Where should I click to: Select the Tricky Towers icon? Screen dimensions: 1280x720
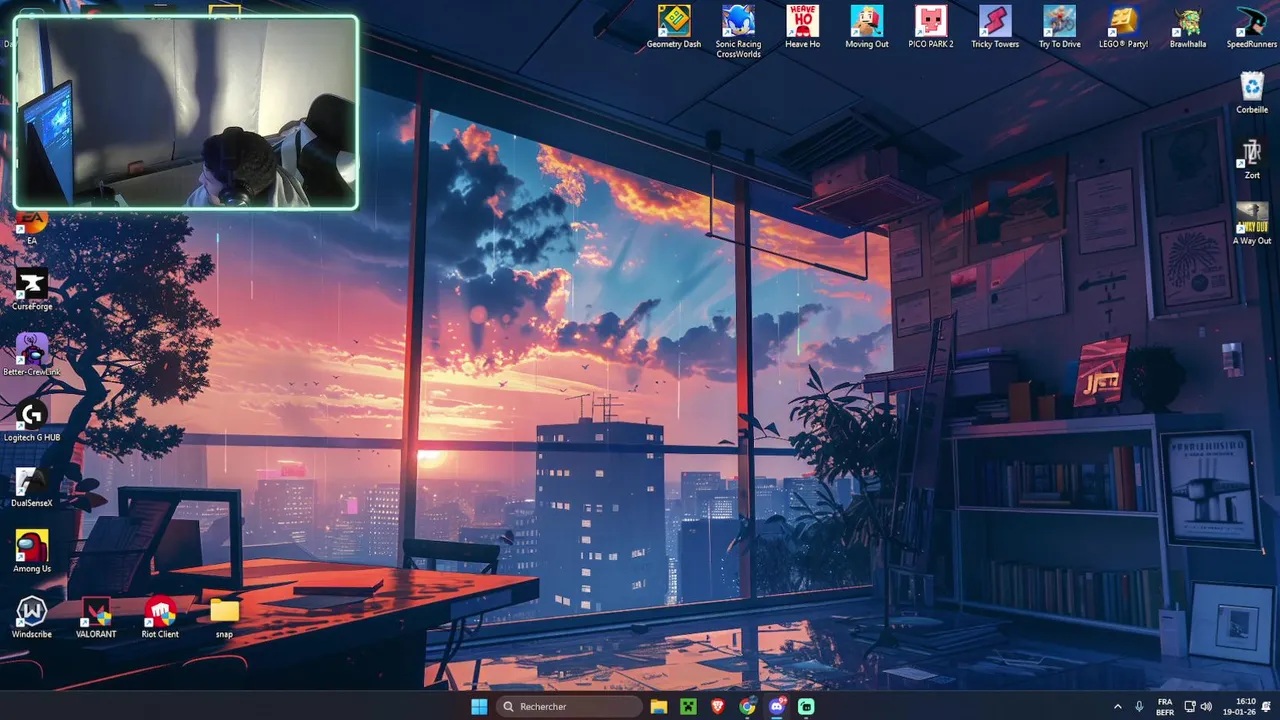[994, 27]
